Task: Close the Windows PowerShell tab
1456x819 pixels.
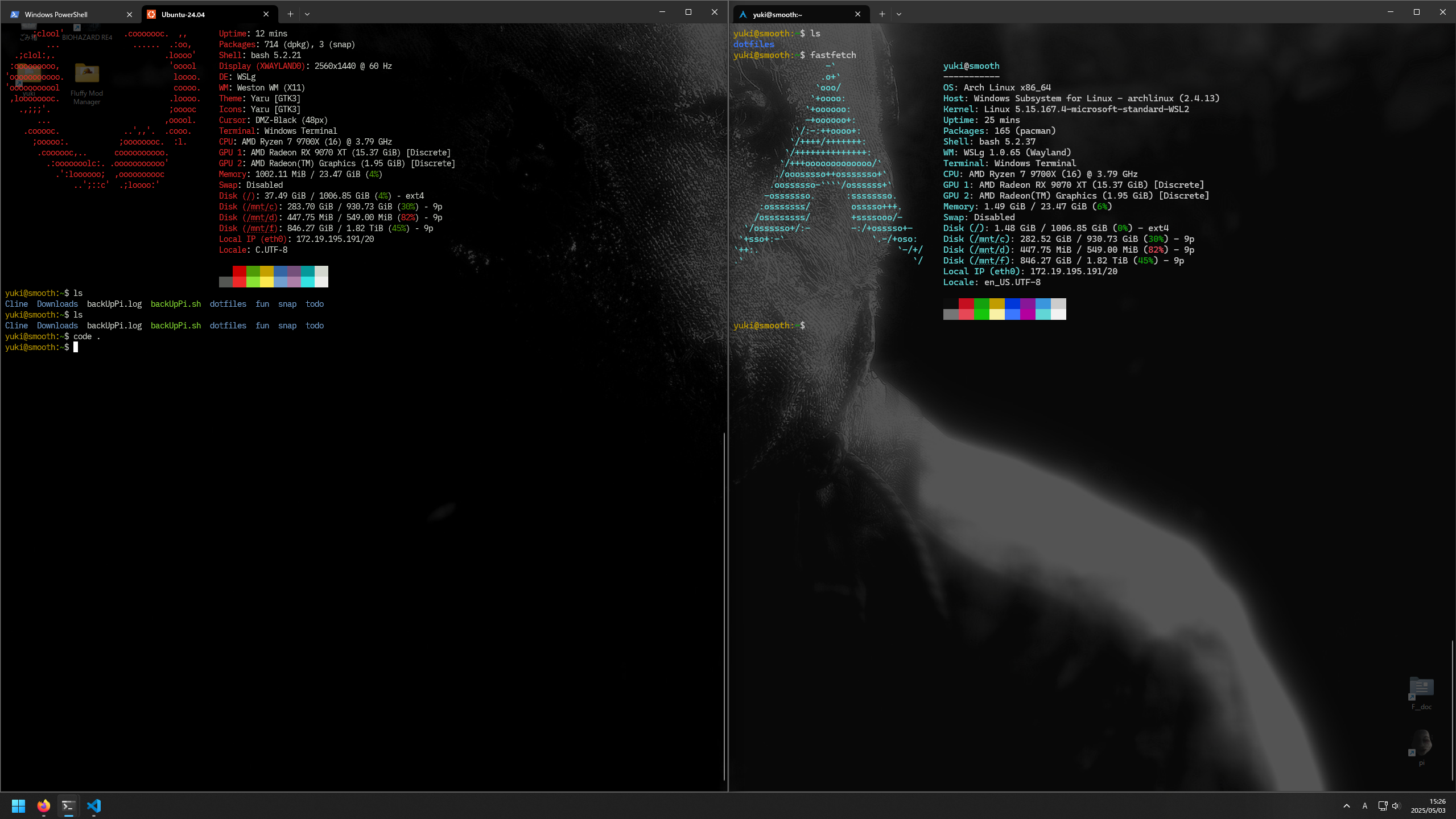Action: (x=129, y=14)
